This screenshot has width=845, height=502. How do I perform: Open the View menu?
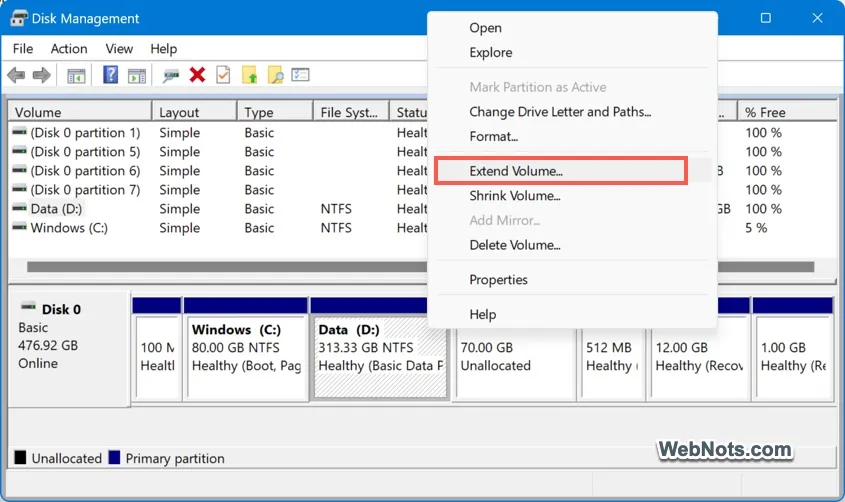coord(119,49)
